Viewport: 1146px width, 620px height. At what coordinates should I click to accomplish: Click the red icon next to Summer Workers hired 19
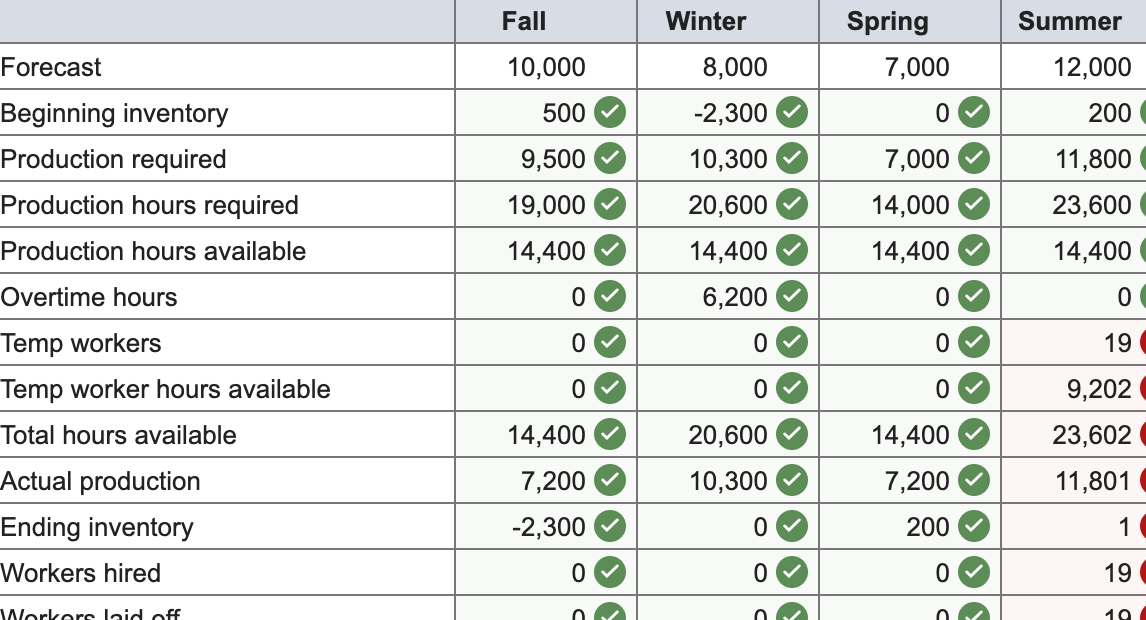pos(1141,573)
